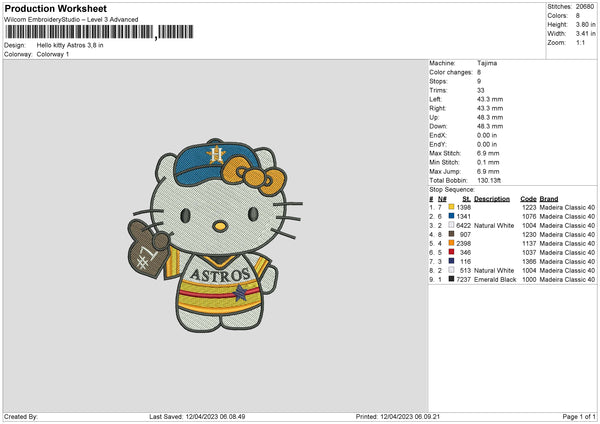Click the 'Up:' measurement label
The width and height of the screenshot is (600, 424).
tap(434, 117)
